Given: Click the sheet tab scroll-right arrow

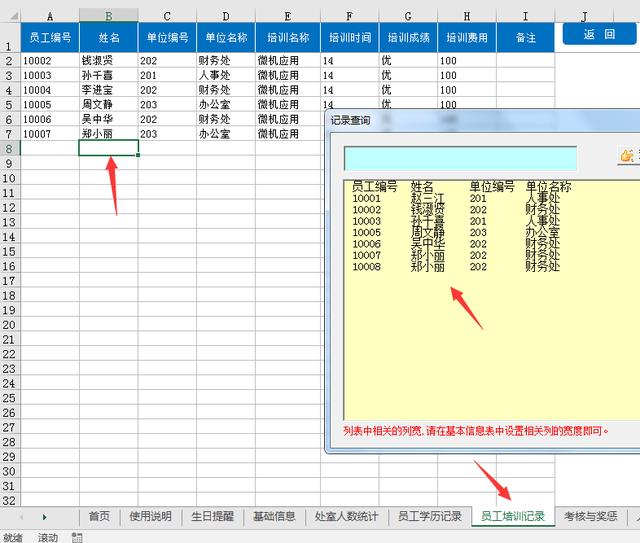Looking at the screenshot, I should pyautogui.click(x=44, y=517).
